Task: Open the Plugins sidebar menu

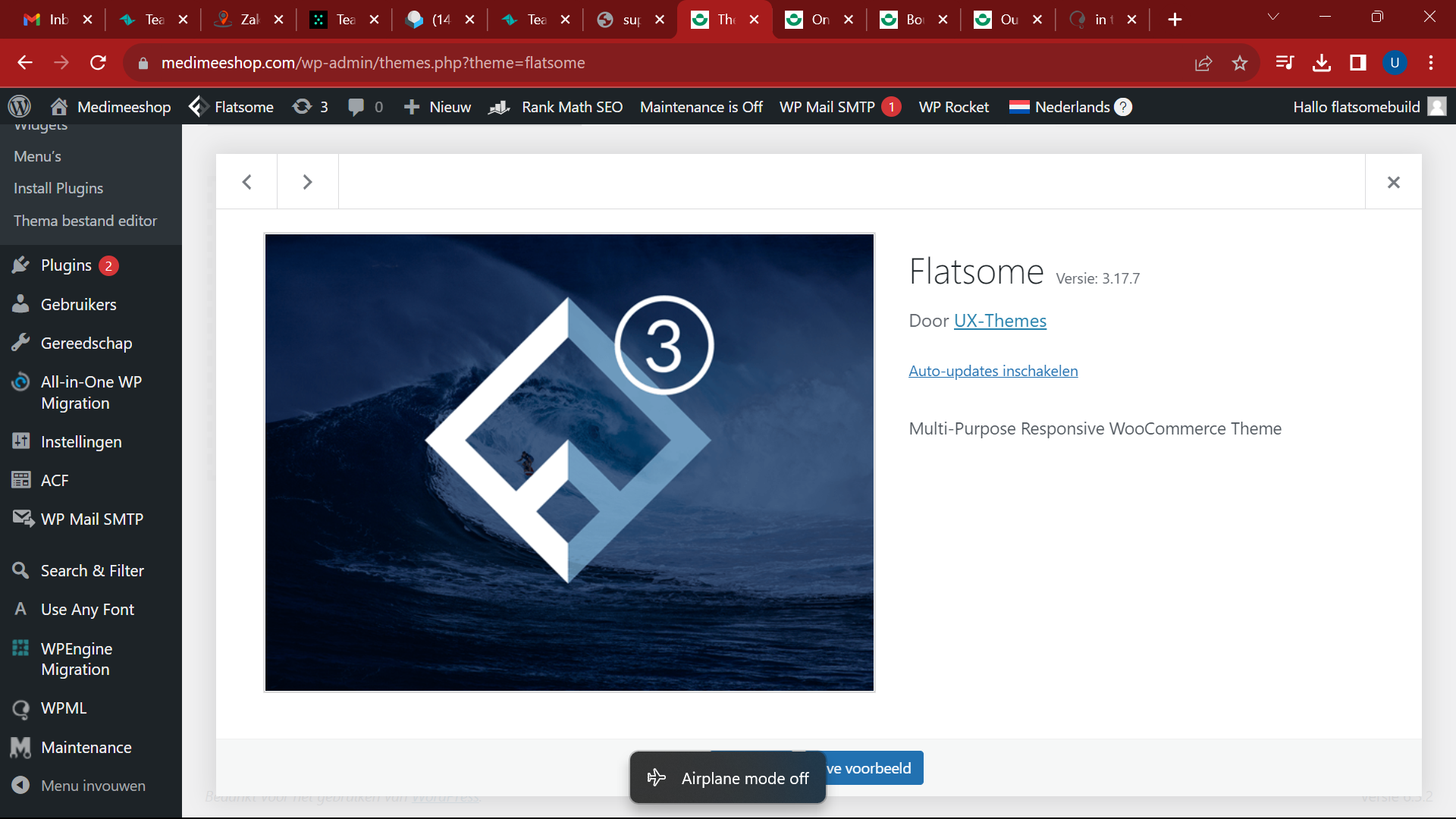Action: 66,265
